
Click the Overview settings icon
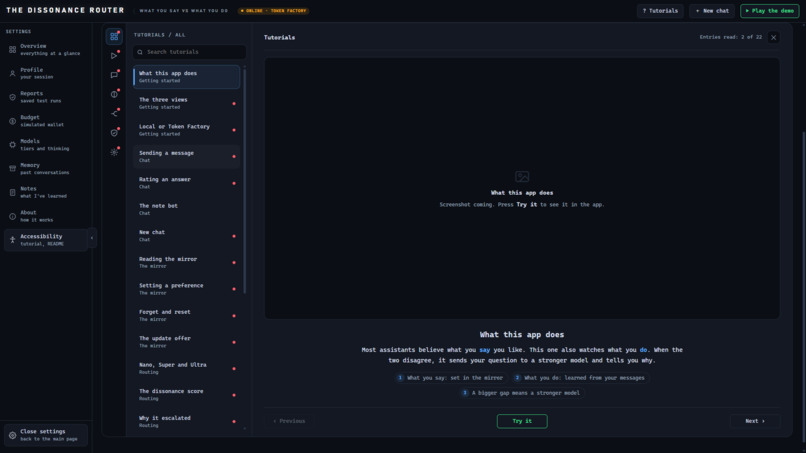tap(12, 50)
